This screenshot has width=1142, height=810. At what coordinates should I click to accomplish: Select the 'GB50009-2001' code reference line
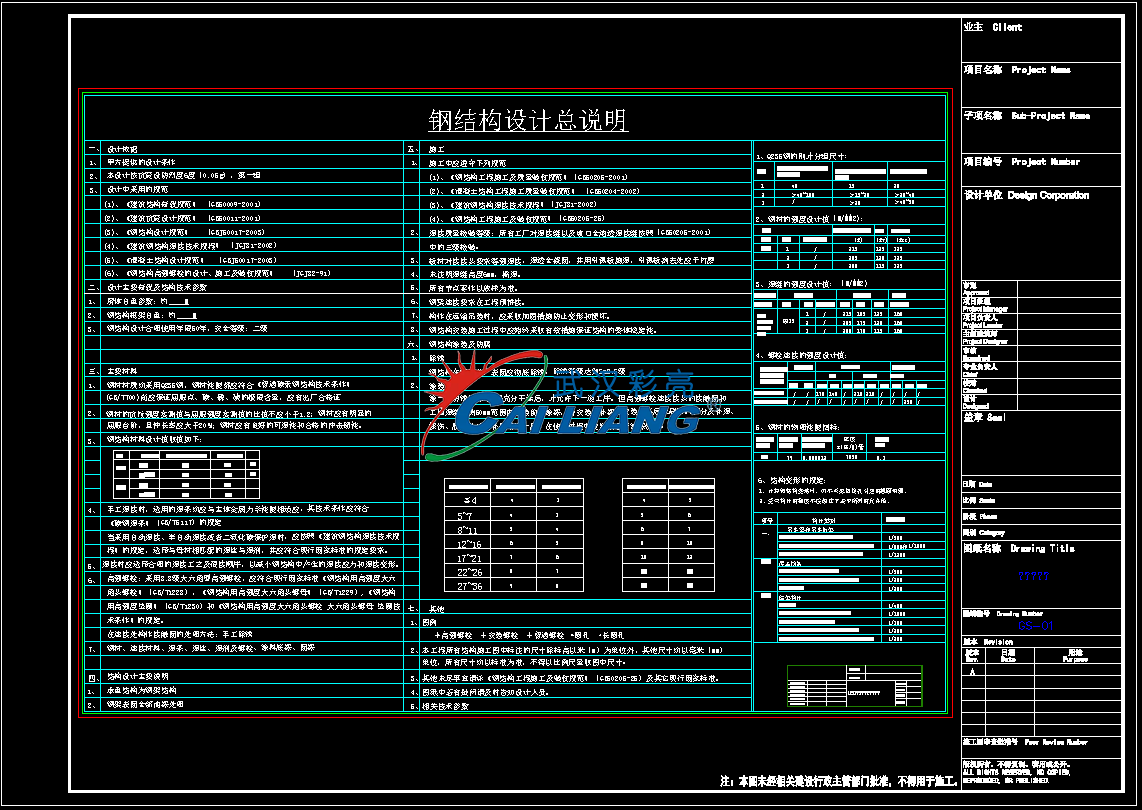(182, 204)
